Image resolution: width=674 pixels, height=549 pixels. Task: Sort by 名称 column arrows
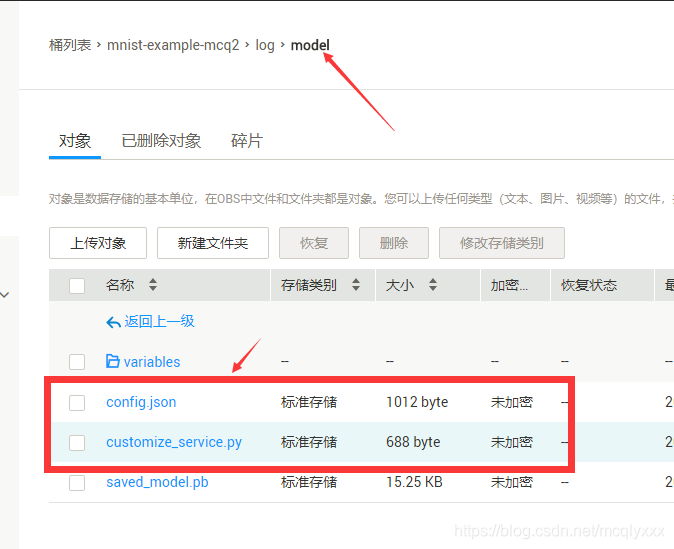point(153,285)
